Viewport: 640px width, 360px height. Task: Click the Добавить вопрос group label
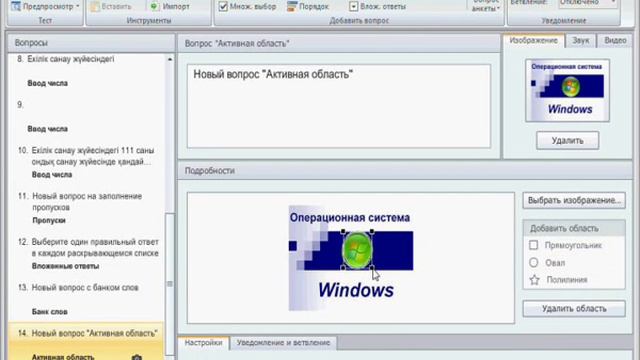click(359, 20)
